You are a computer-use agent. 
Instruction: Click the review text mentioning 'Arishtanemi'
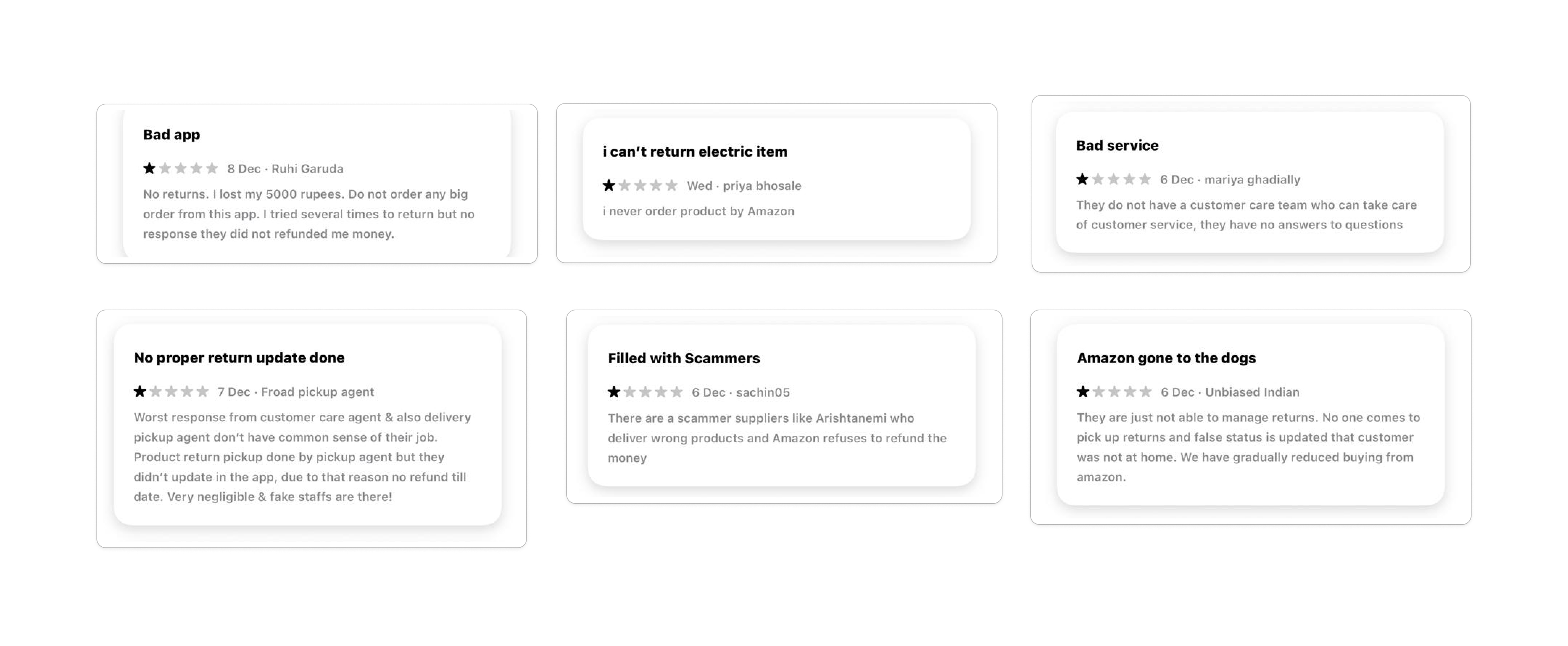[x=777, y=438]
